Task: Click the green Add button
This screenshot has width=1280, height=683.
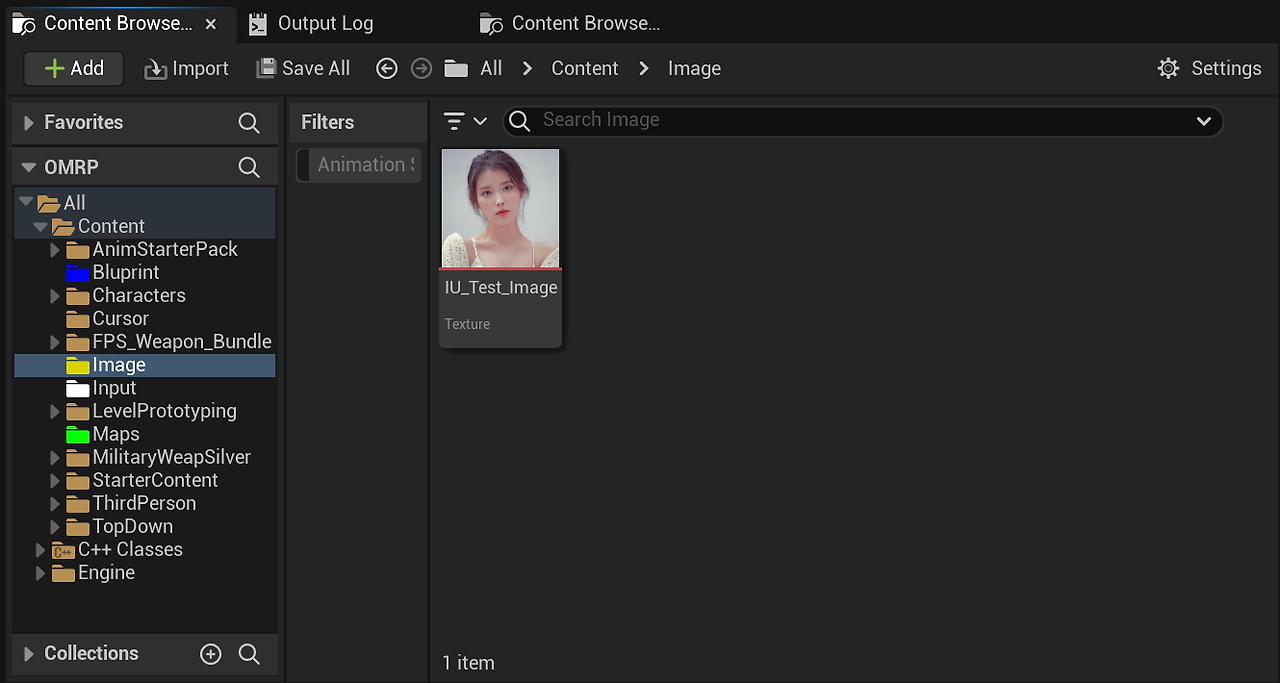Action: point(74,68)
